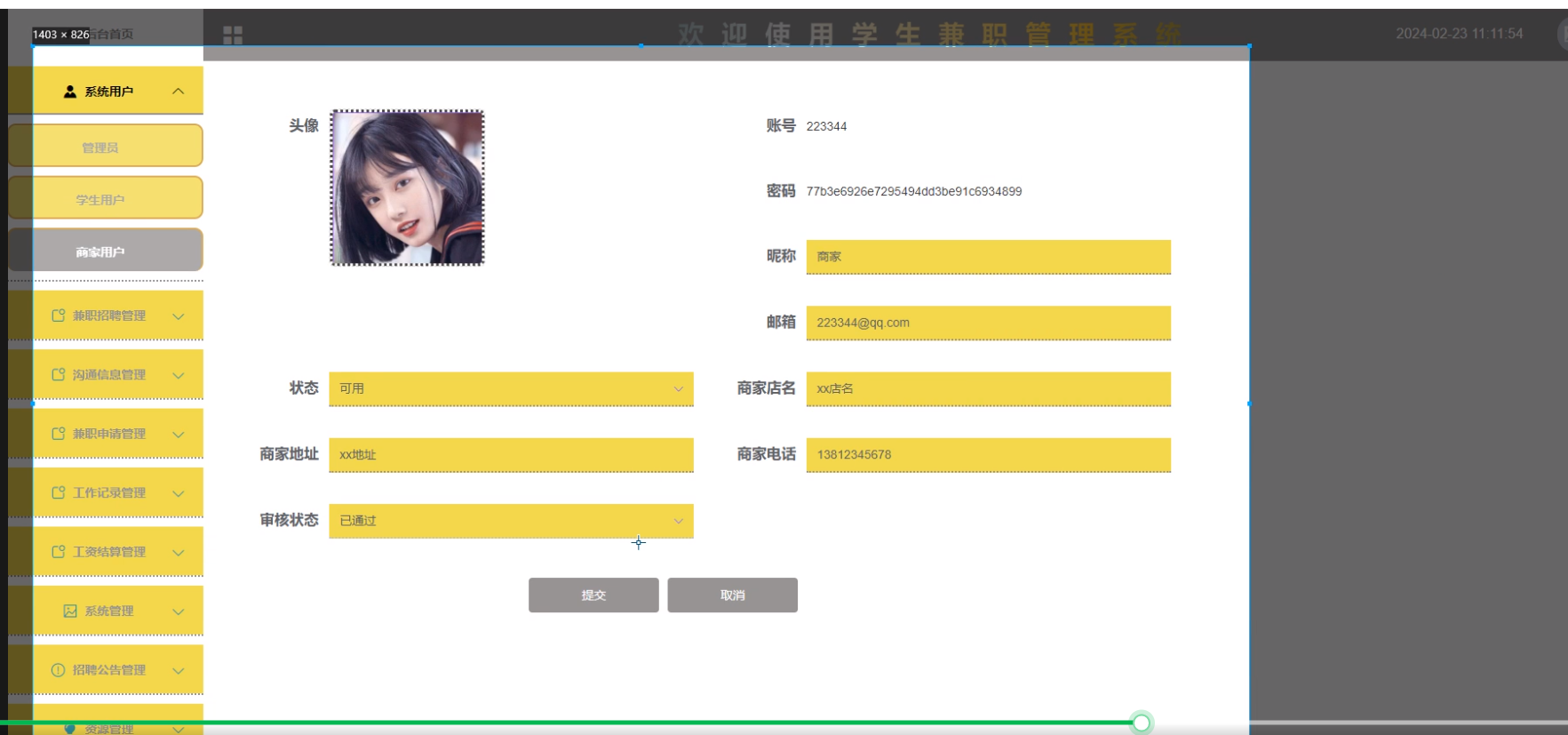Expand the 招聘公告管理 chevron

(x=179, y=671)
